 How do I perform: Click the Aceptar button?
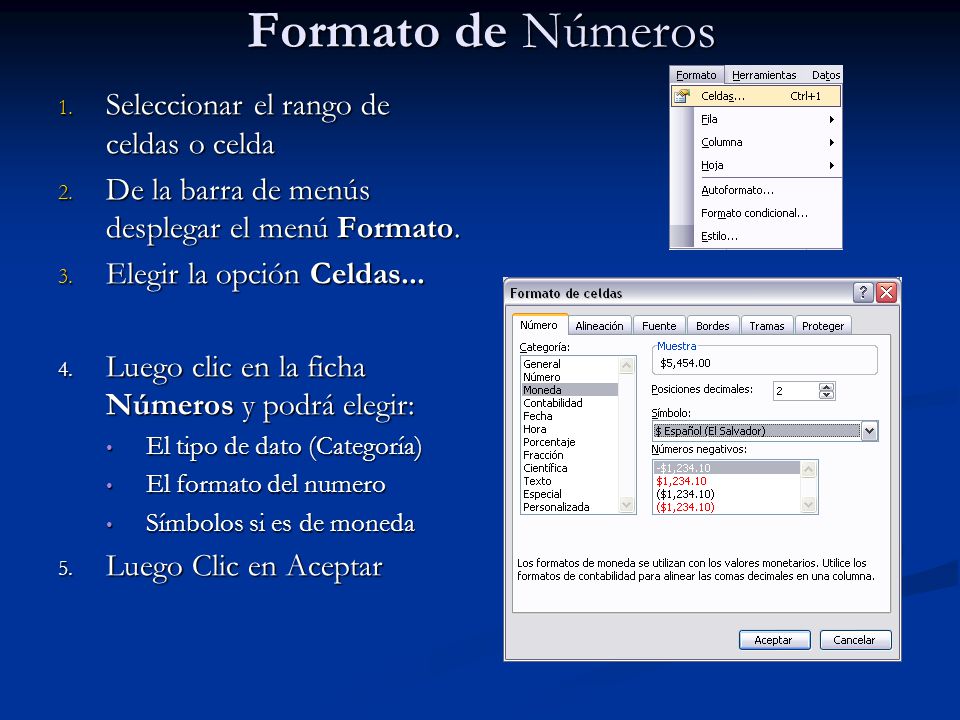(774, 640)
